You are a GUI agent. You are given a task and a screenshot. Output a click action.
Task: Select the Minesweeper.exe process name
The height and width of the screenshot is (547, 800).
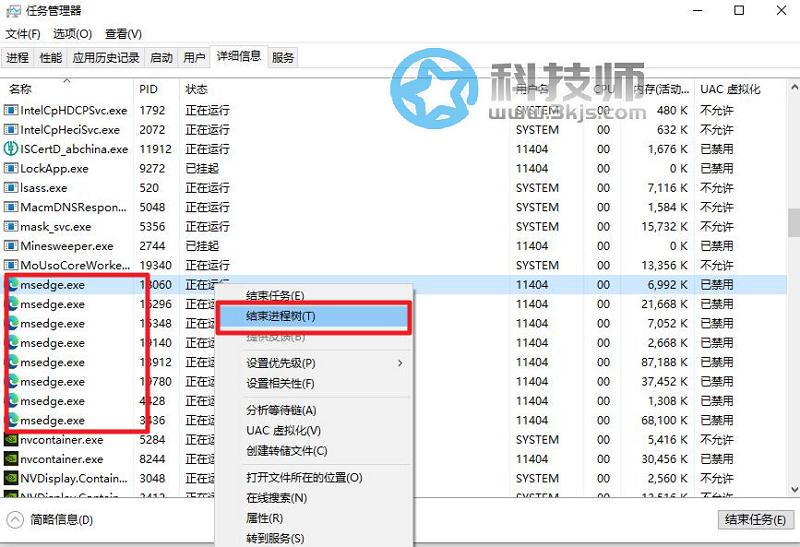67,246
